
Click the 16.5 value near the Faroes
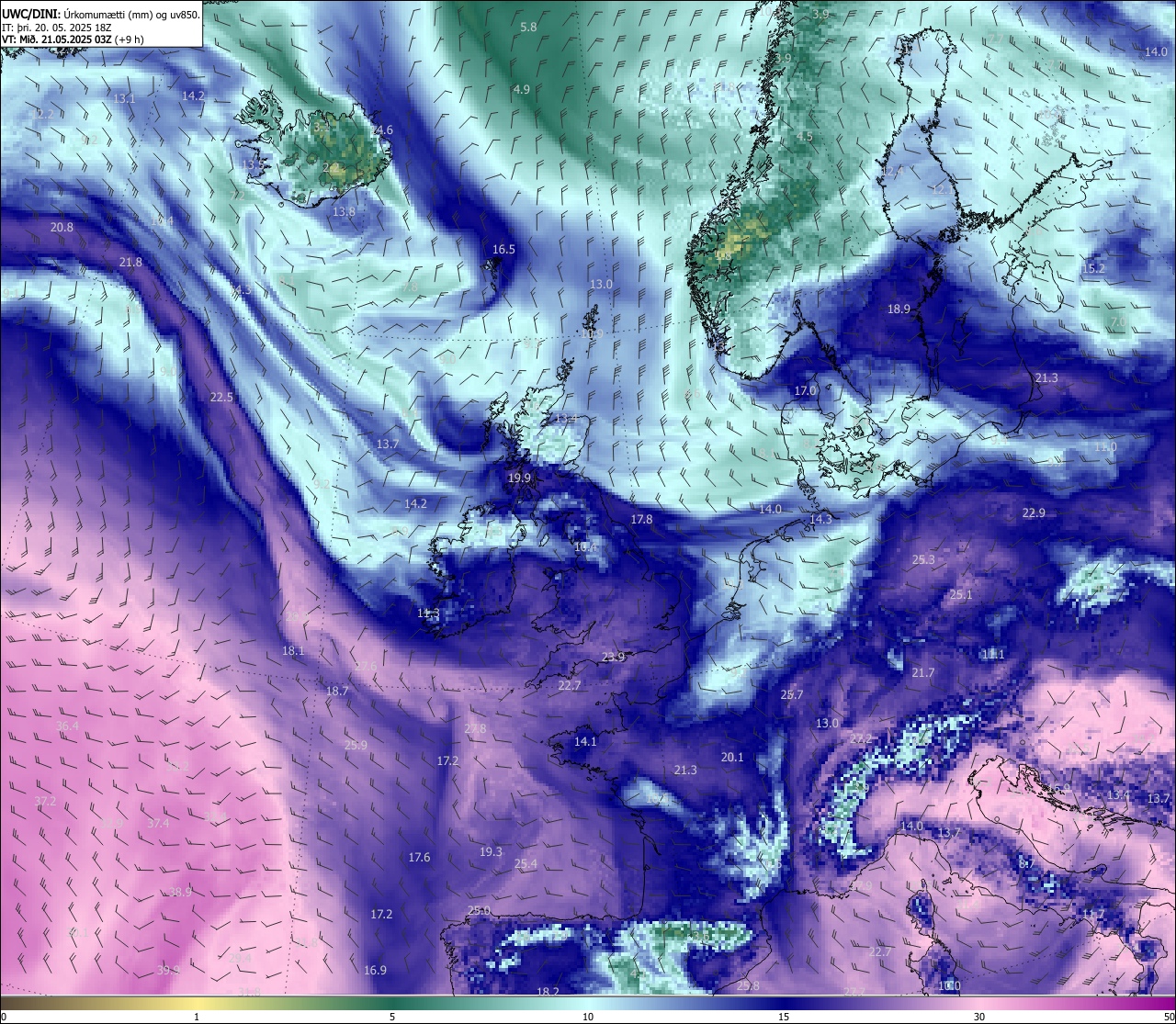(x=503, y=249)
